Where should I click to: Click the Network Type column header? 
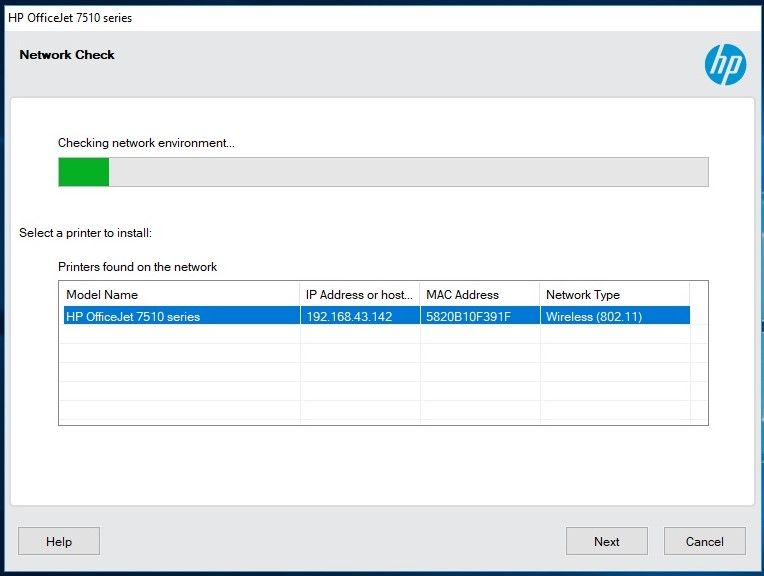615,294
